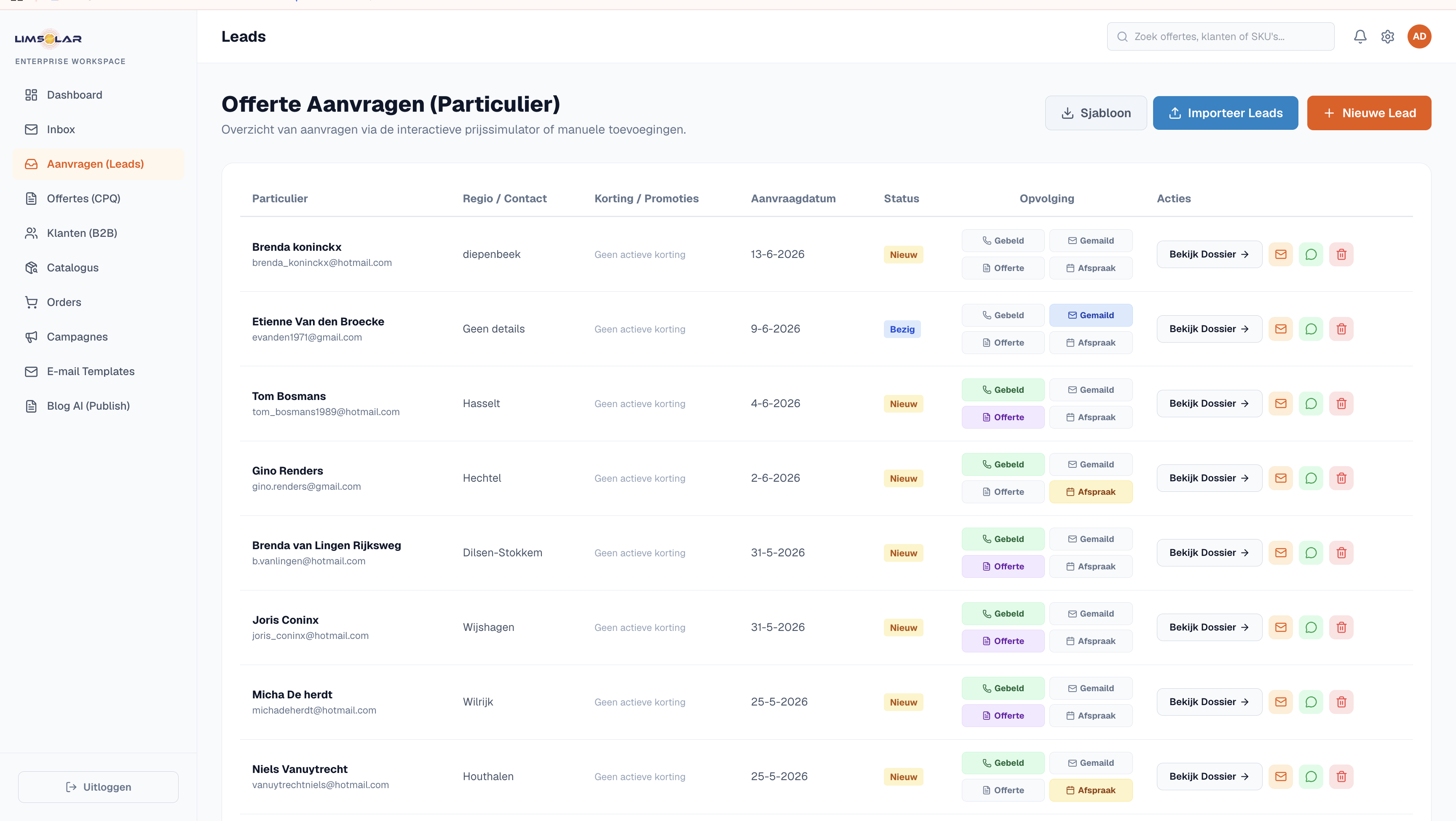Delete the Etienne Van den Broecke lead
Screen dimensions: 1456x821
point(1341,329)
